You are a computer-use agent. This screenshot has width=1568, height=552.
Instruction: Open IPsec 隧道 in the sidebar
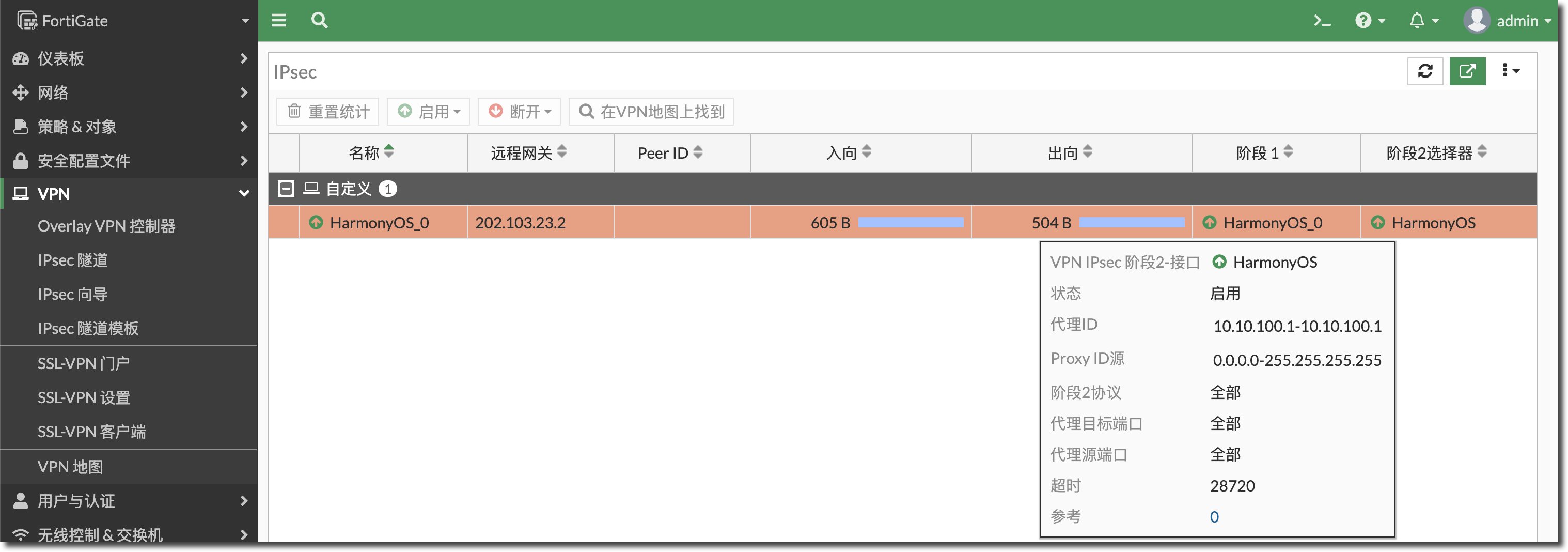pyautogui.click(x=72, y=260)
